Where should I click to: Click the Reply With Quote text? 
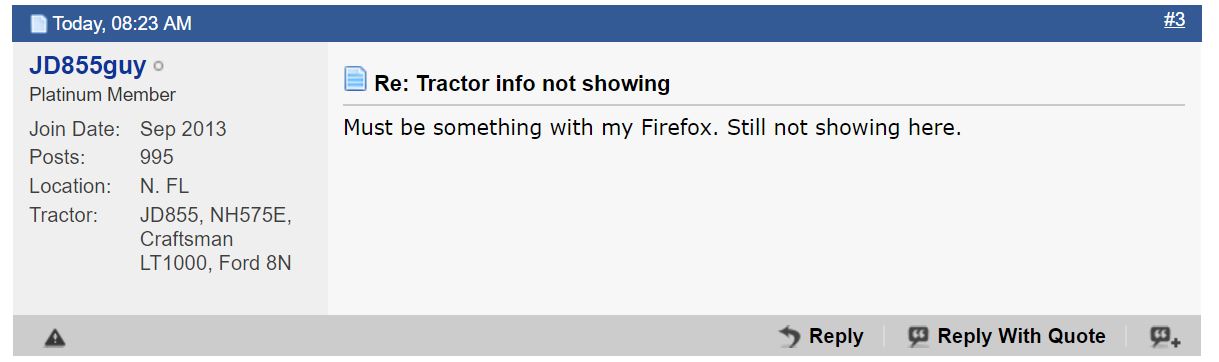(x=1021, y=336)
